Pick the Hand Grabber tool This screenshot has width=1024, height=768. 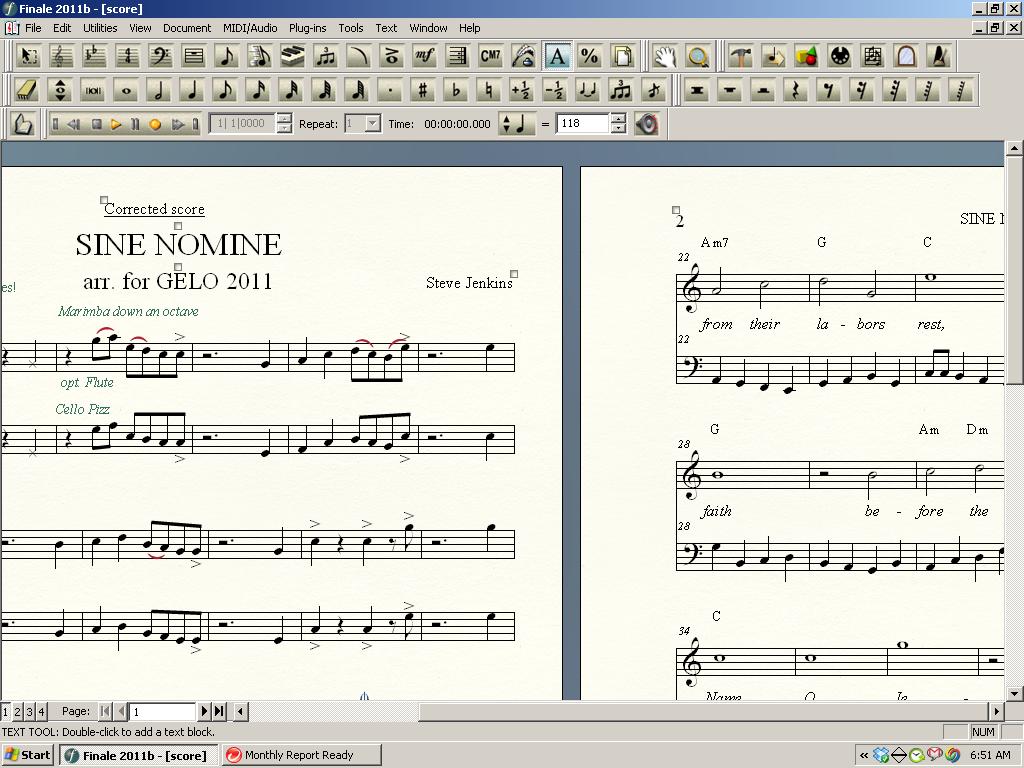[x=665, y=56]
